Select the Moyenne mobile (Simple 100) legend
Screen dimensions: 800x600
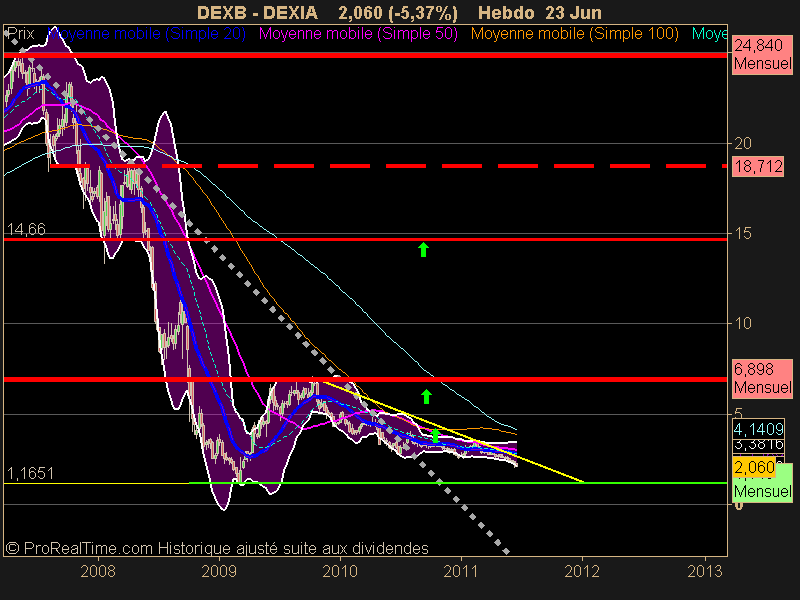574,34
